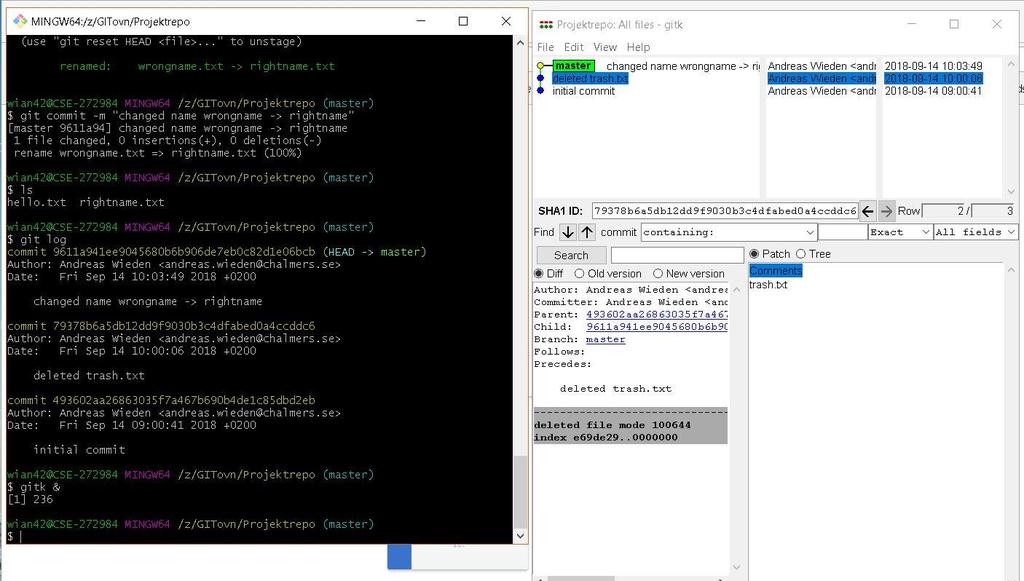Viewport: 1024px width, 581px height.
Task: Minimize the gitk window
Action: pyautogui.click(x=912, y=24)
